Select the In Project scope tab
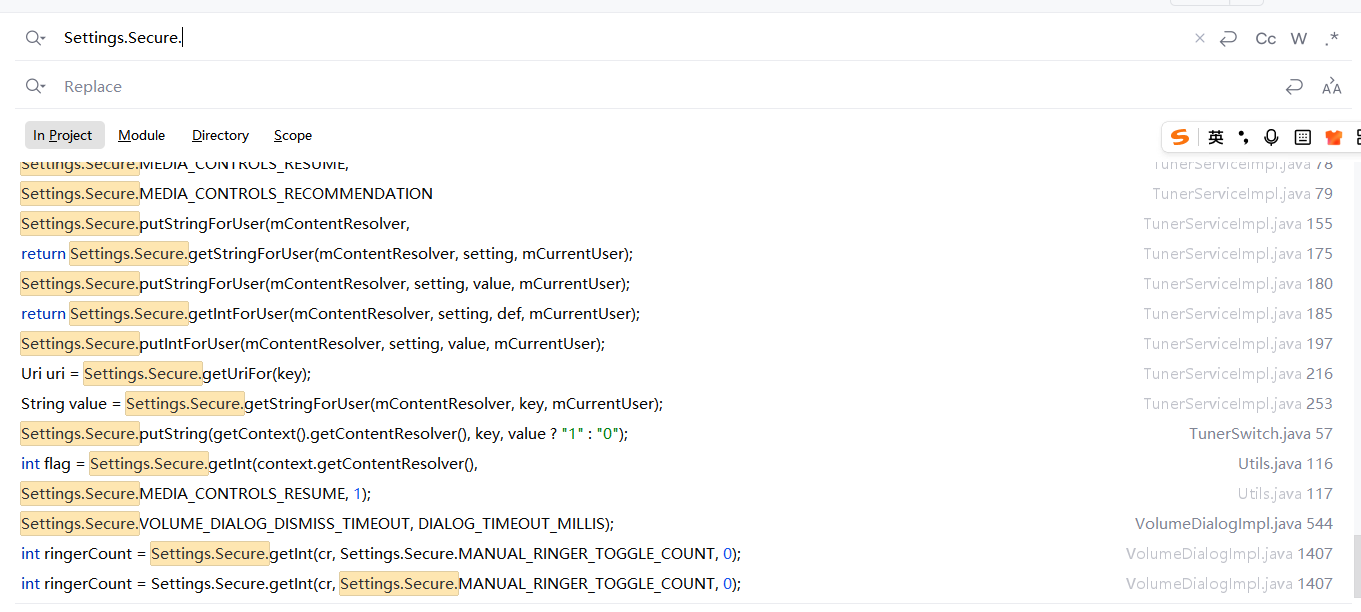This screenshot has width=1361, height=612. click(63, 135)
